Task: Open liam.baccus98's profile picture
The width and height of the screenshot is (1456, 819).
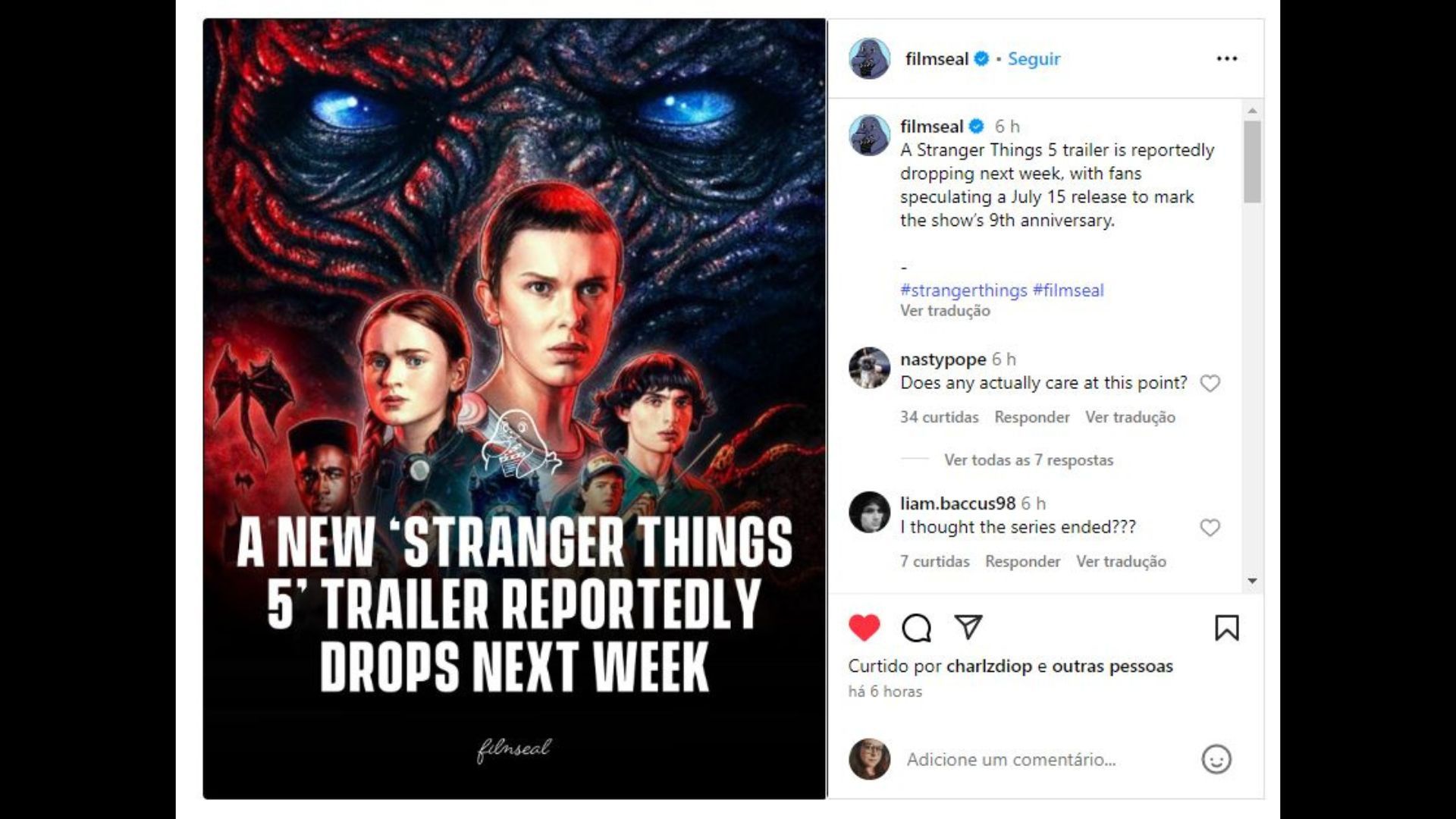Action: [869, 512]
